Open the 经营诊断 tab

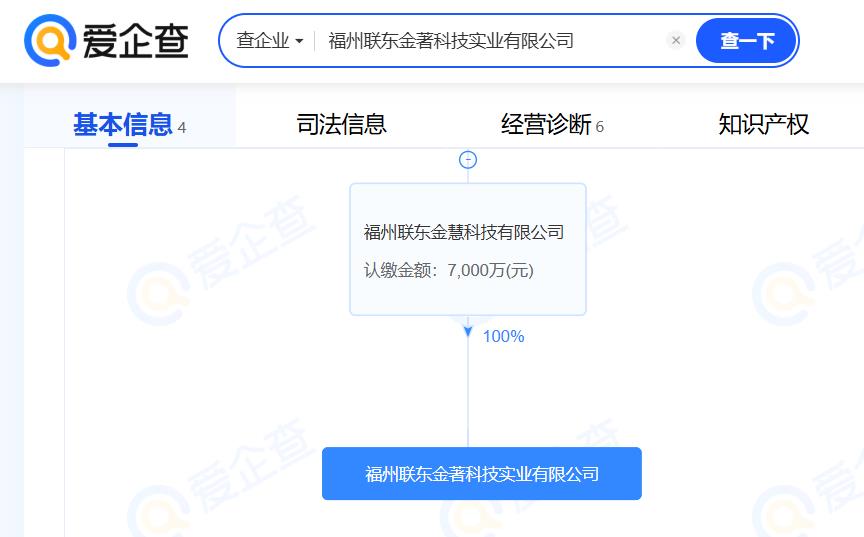point(552,124)
